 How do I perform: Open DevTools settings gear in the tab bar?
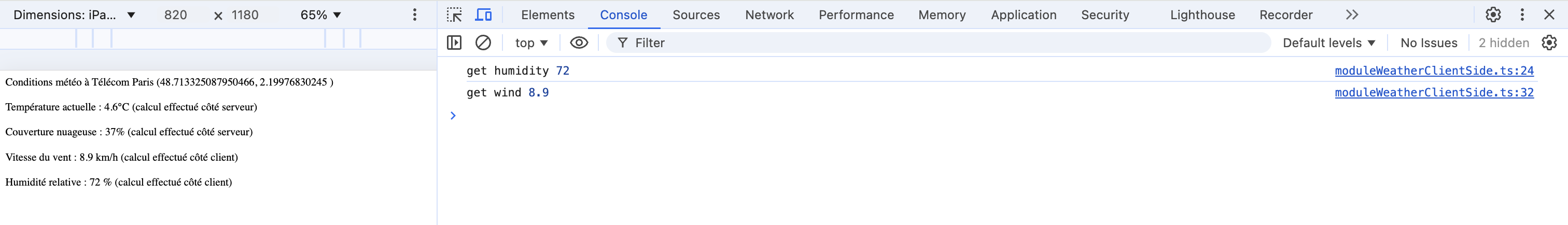[1493, 15]
